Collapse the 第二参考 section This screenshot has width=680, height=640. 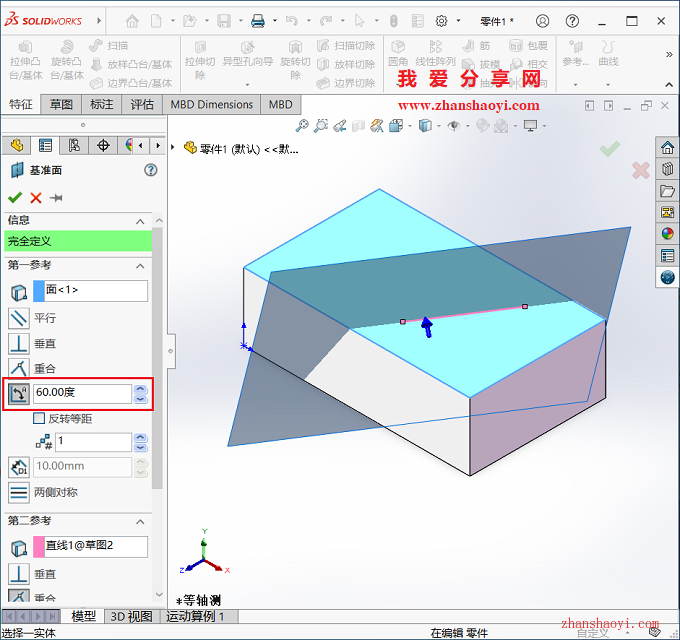point(140,522)
